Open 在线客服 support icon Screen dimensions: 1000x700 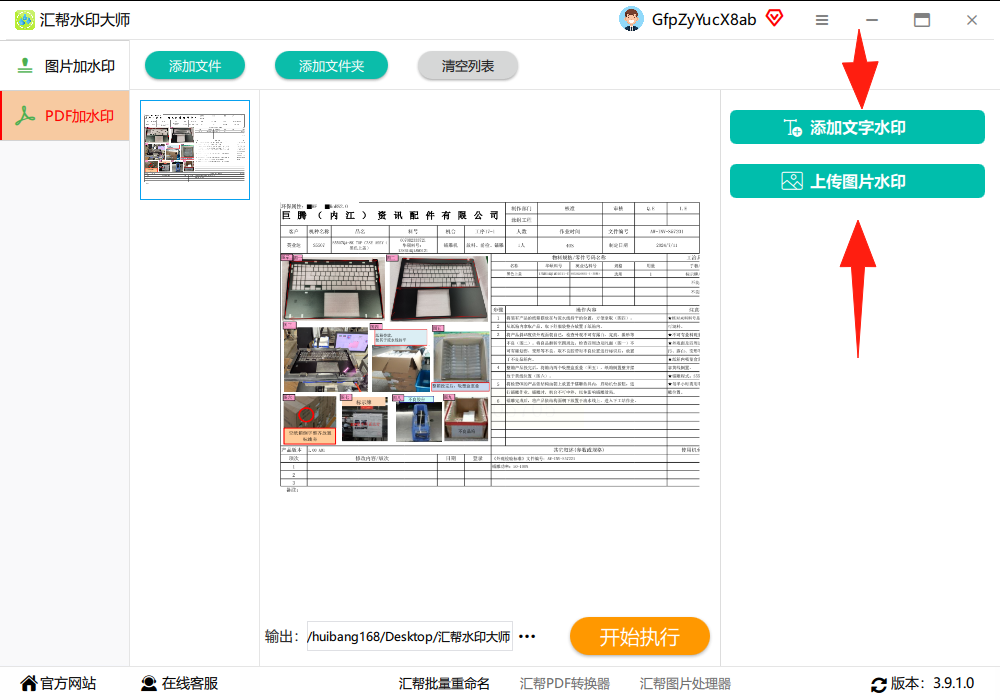149,683
